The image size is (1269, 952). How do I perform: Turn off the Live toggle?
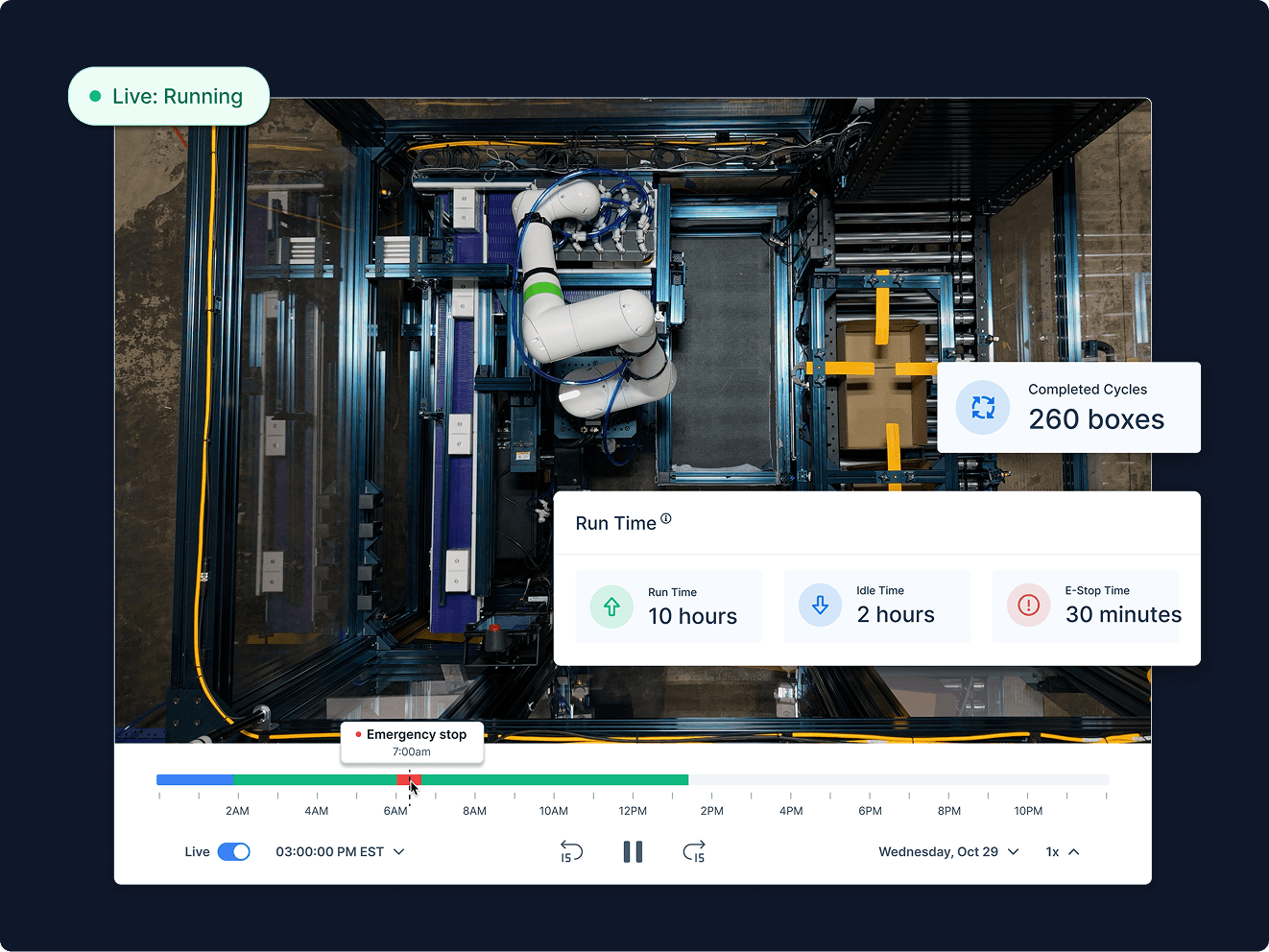(233, 851)
